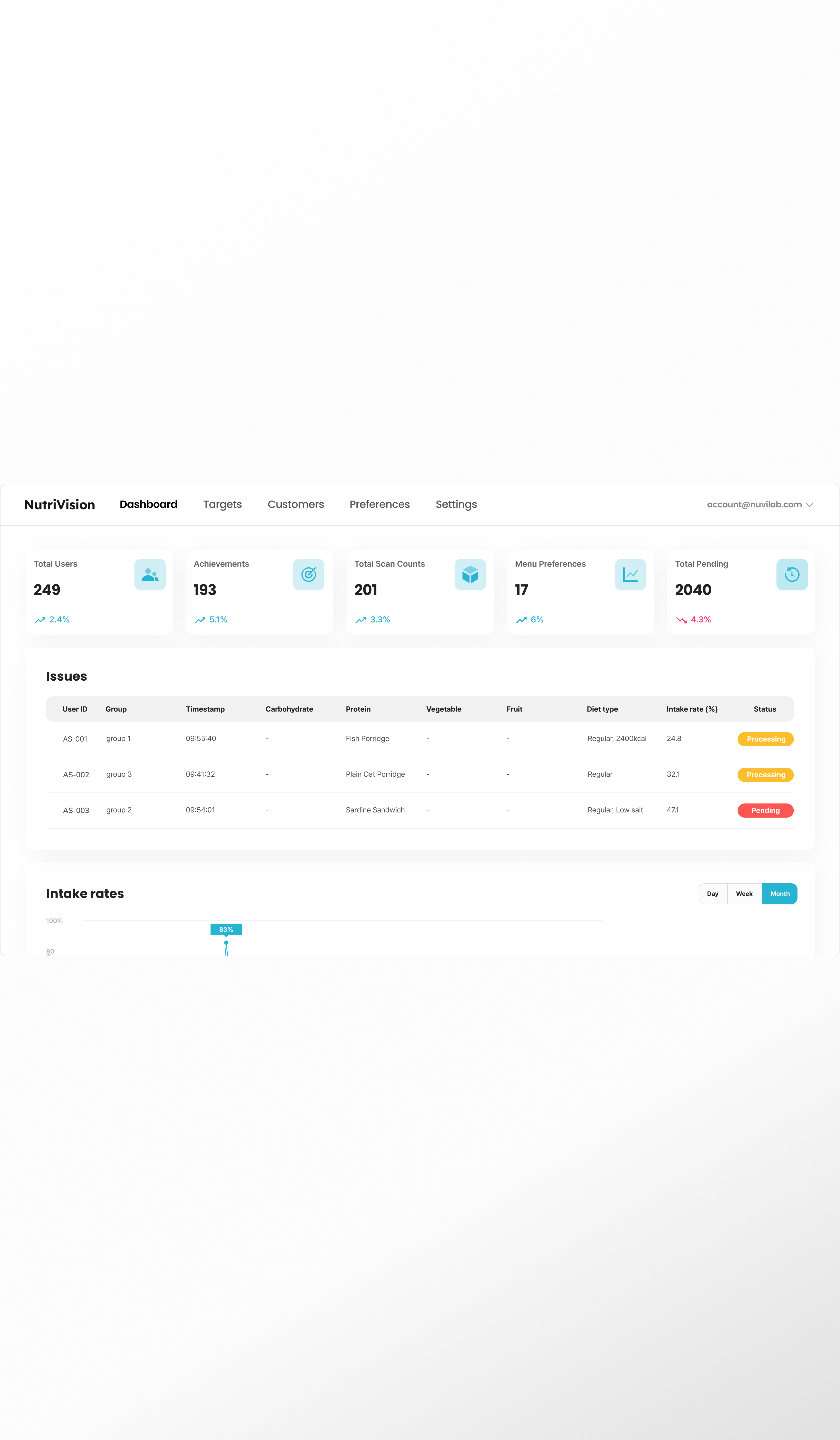840x1440 pixels.
Task: Click the Diet type column header
Action: [x=602, y=709]
